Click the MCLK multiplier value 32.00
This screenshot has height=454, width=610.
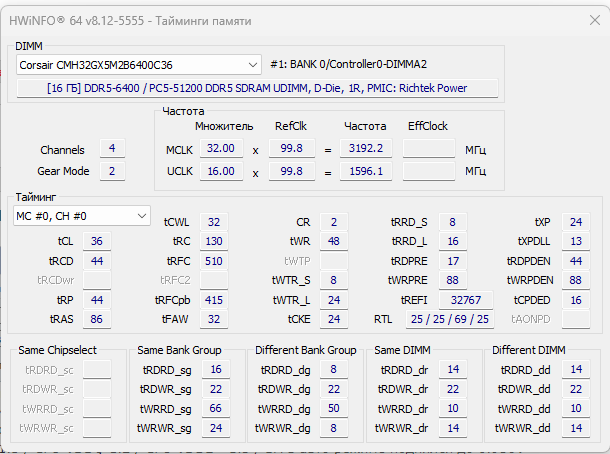point(221,148)
